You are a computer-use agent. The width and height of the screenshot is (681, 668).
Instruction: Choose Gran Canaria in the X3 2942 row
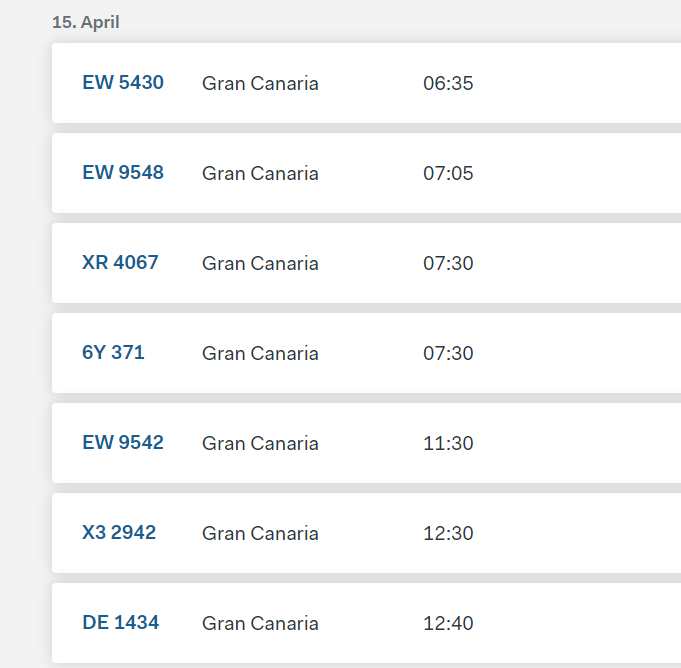260,533
